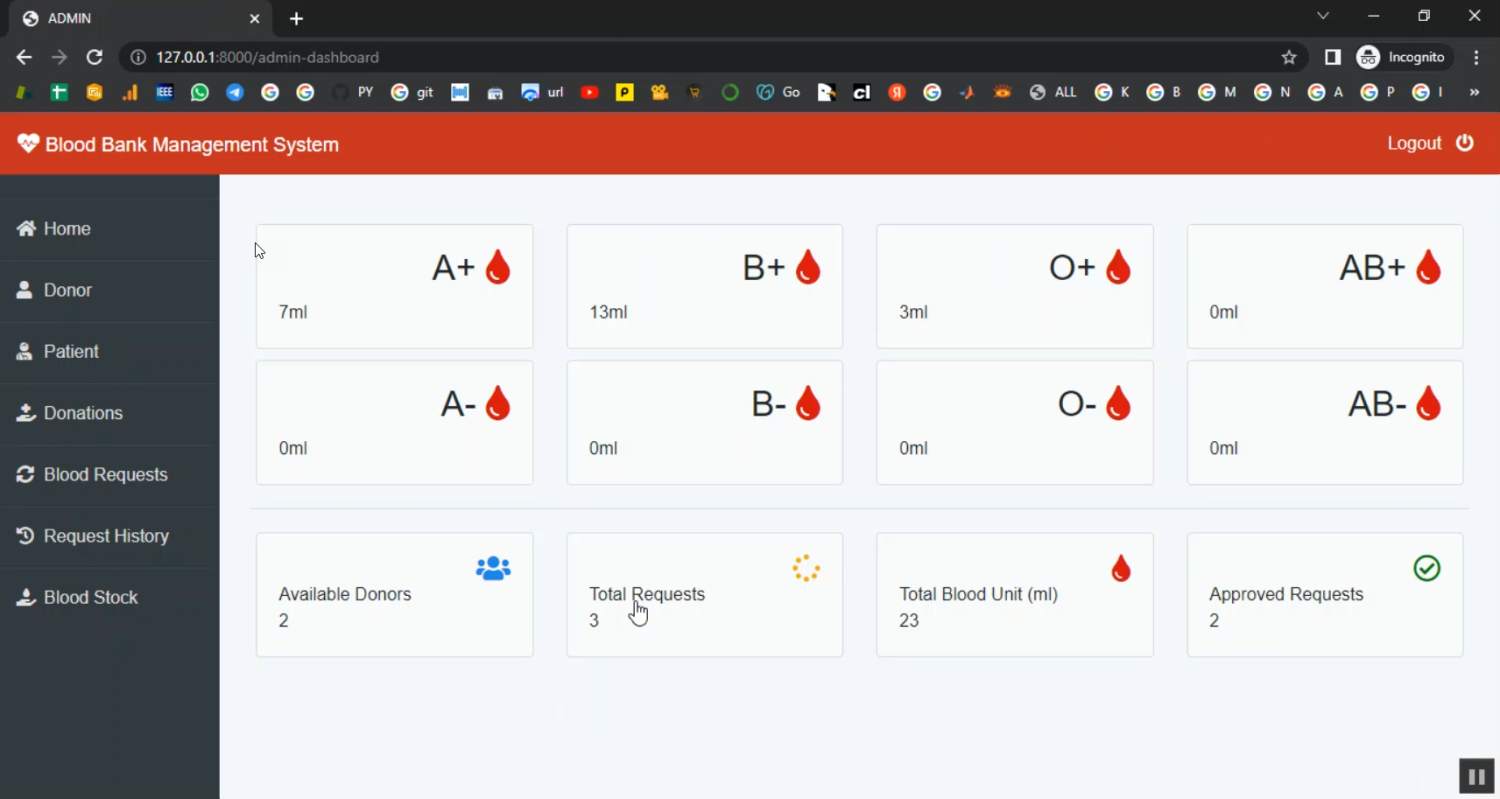This screenshot has height=799, width=1500.
Task: Open a new browser tab
Action: (296, 18)
